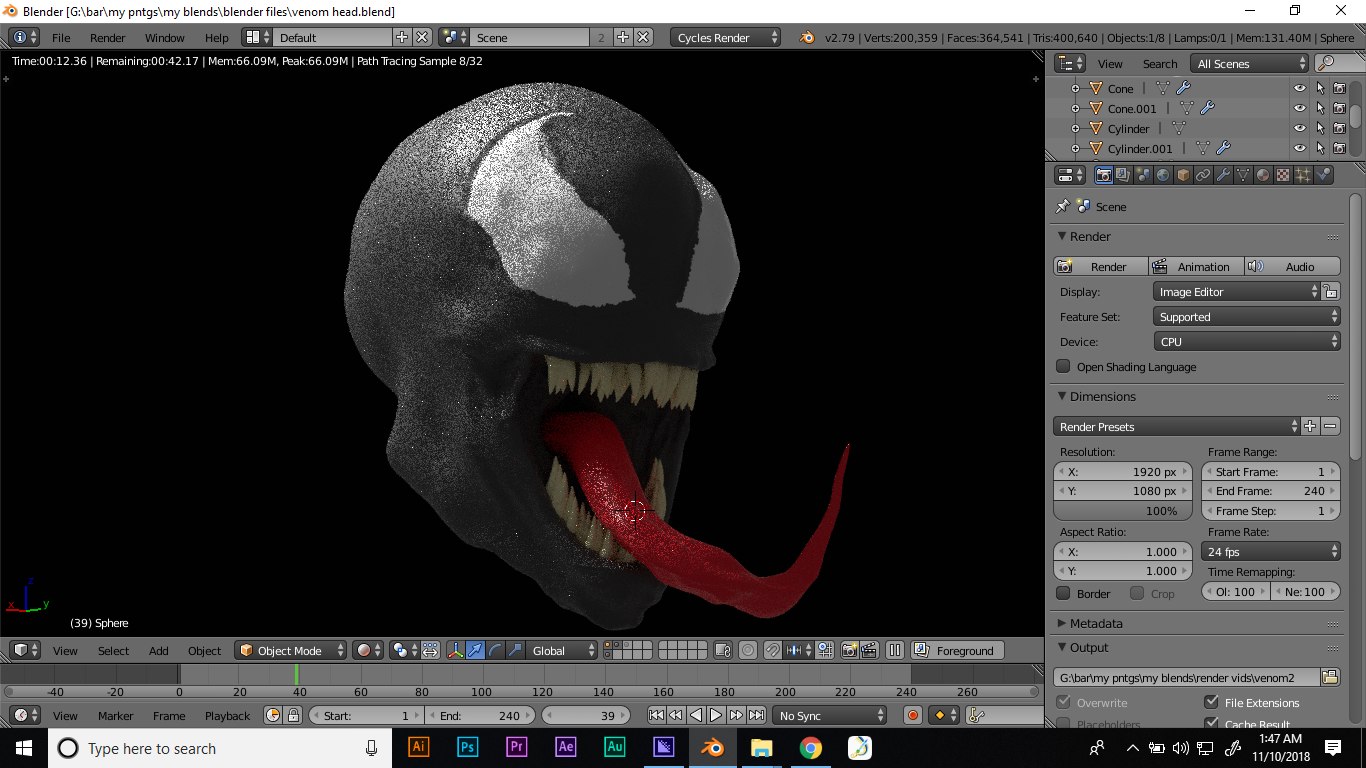
Task: Open the Material properties sphere icon
Action: coord(1263,174)
